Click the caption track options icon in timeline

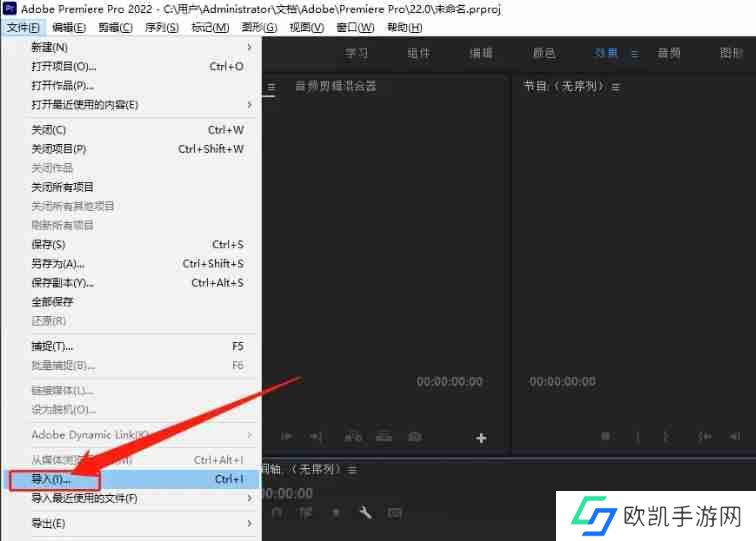click(x=394, y=513)
